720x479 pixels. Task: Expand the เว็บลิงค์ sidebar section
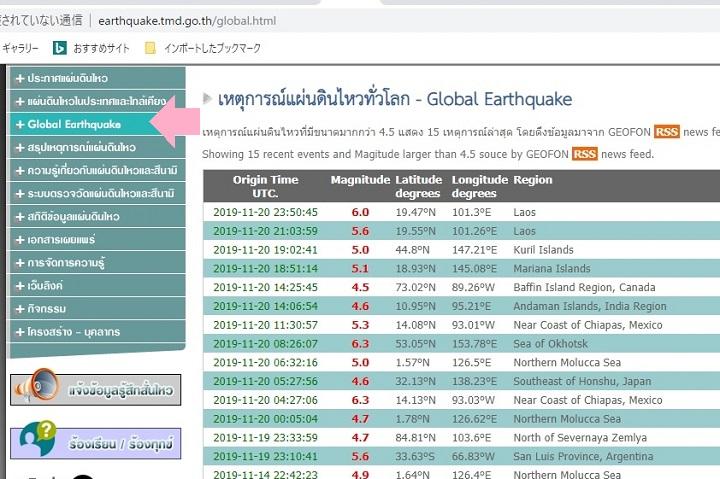[20, 286]
